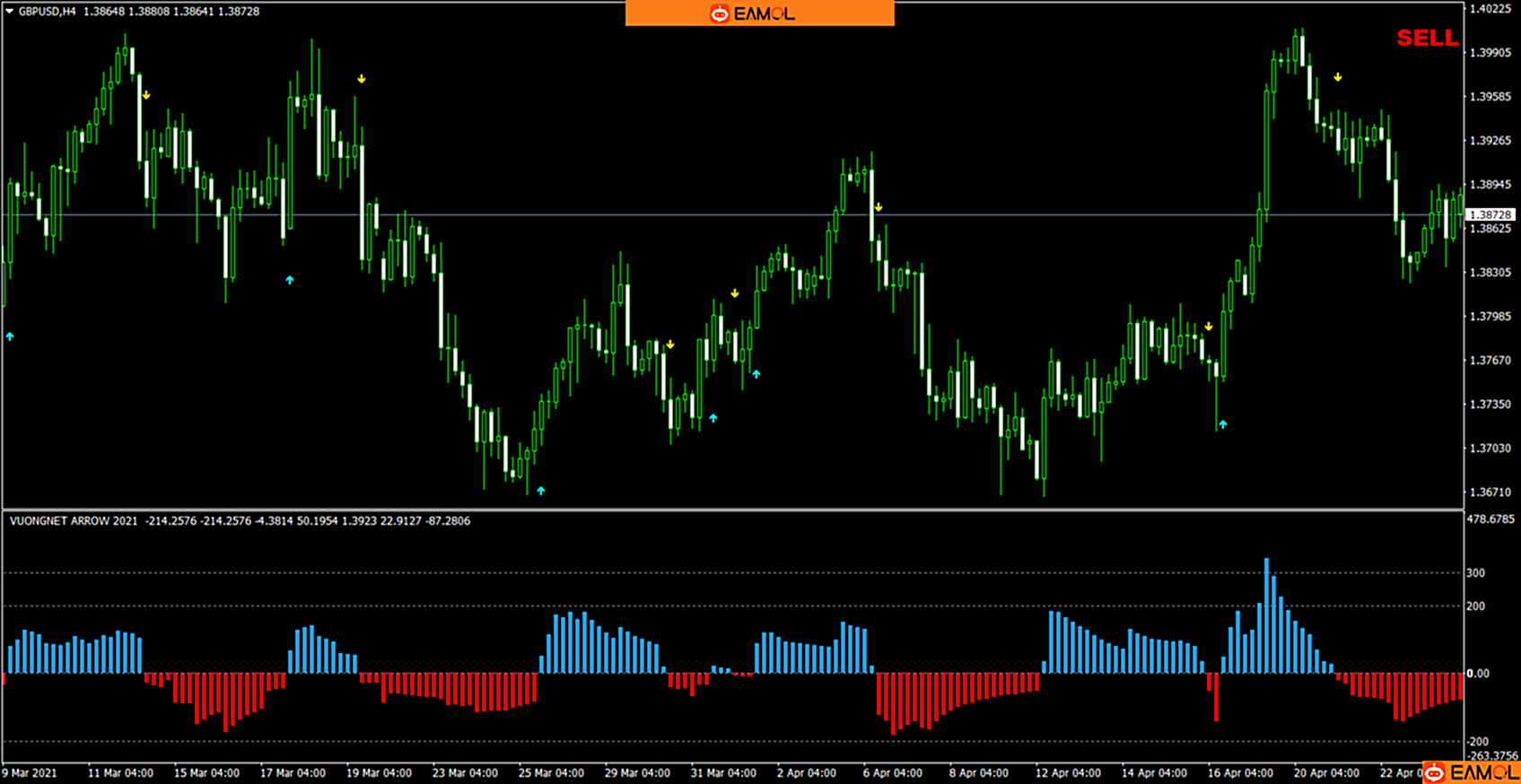The width and height of the screenshot is (1521, 784).
Task: Click the GBPUSD,H4 symbol title
Action: 47,12
